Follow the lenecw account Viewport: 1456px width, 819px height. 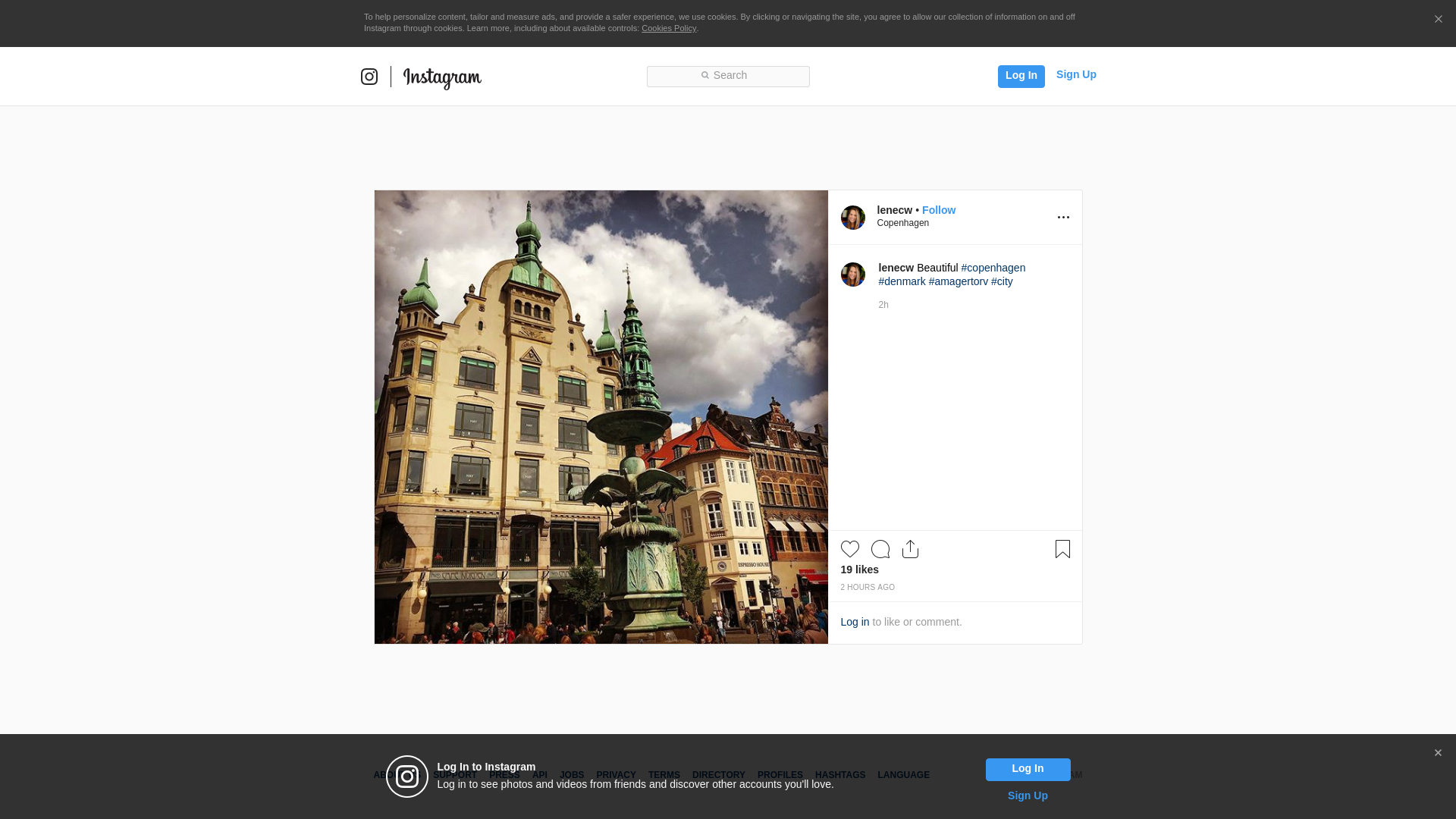(939, 210)
